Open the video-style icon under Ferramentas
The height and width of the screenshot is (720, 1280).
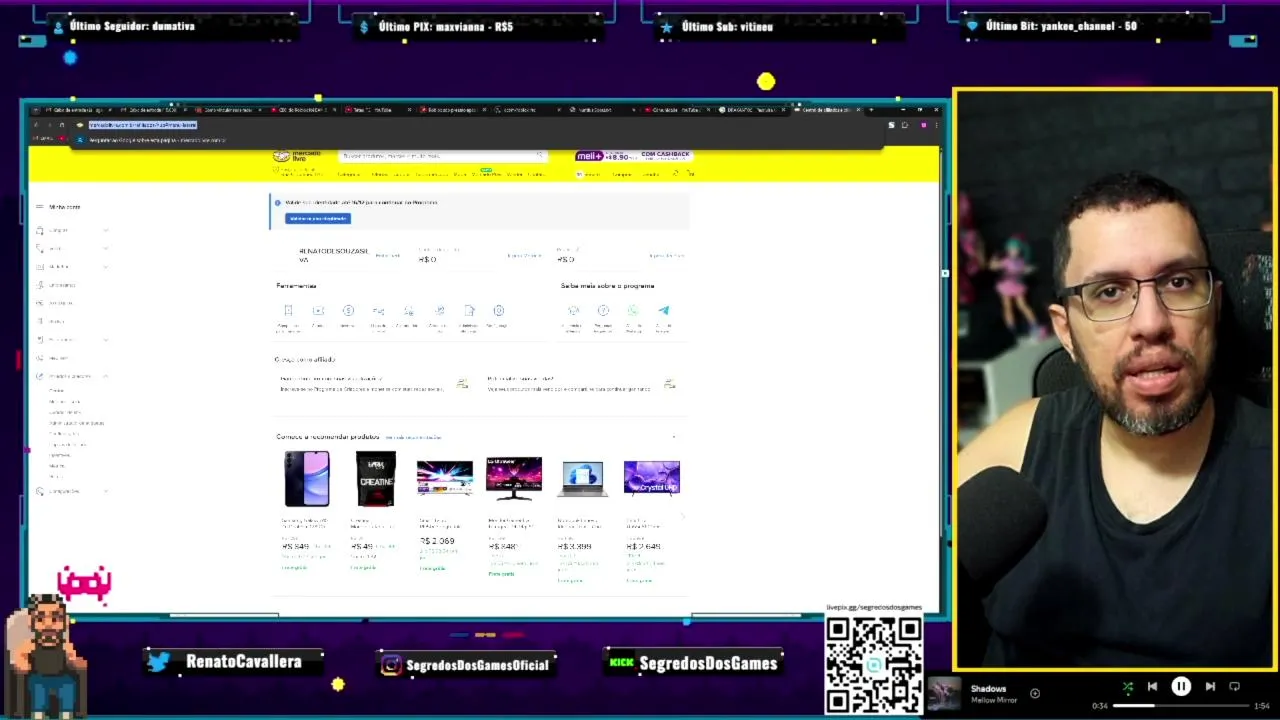318,311
